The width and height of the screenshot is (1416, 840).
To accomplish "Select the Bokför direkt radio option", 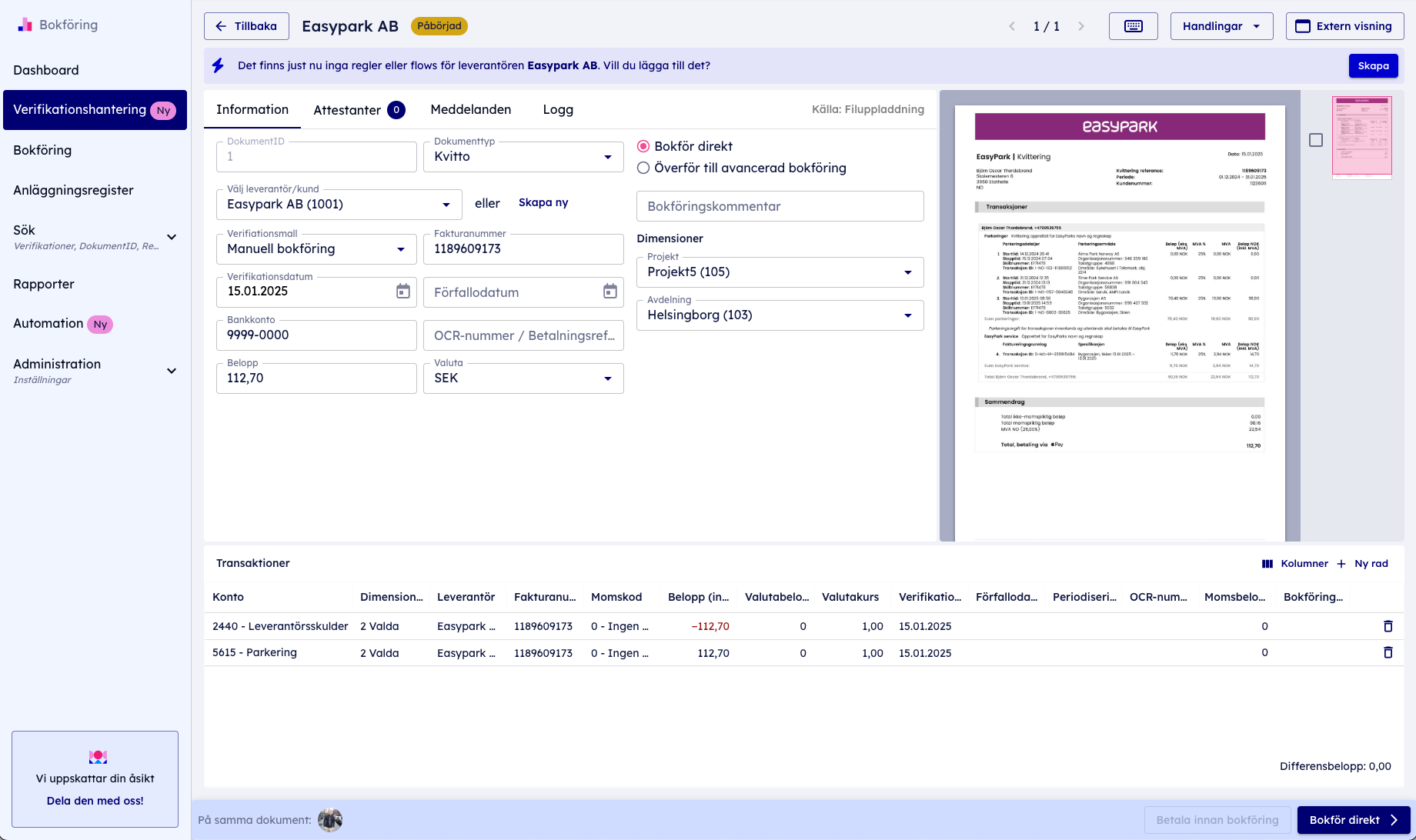I will tap(643, 146).
